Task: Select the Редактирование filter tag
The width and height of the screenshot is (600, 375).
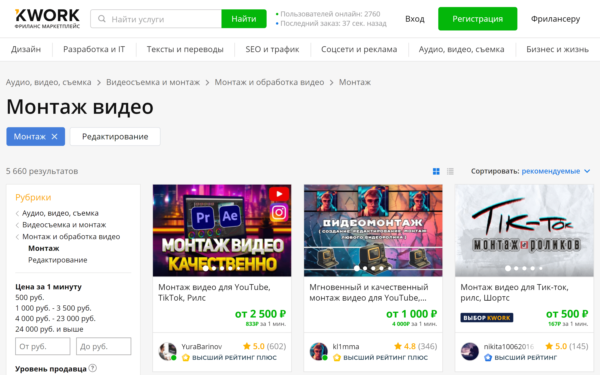Action: pos(115,137)
